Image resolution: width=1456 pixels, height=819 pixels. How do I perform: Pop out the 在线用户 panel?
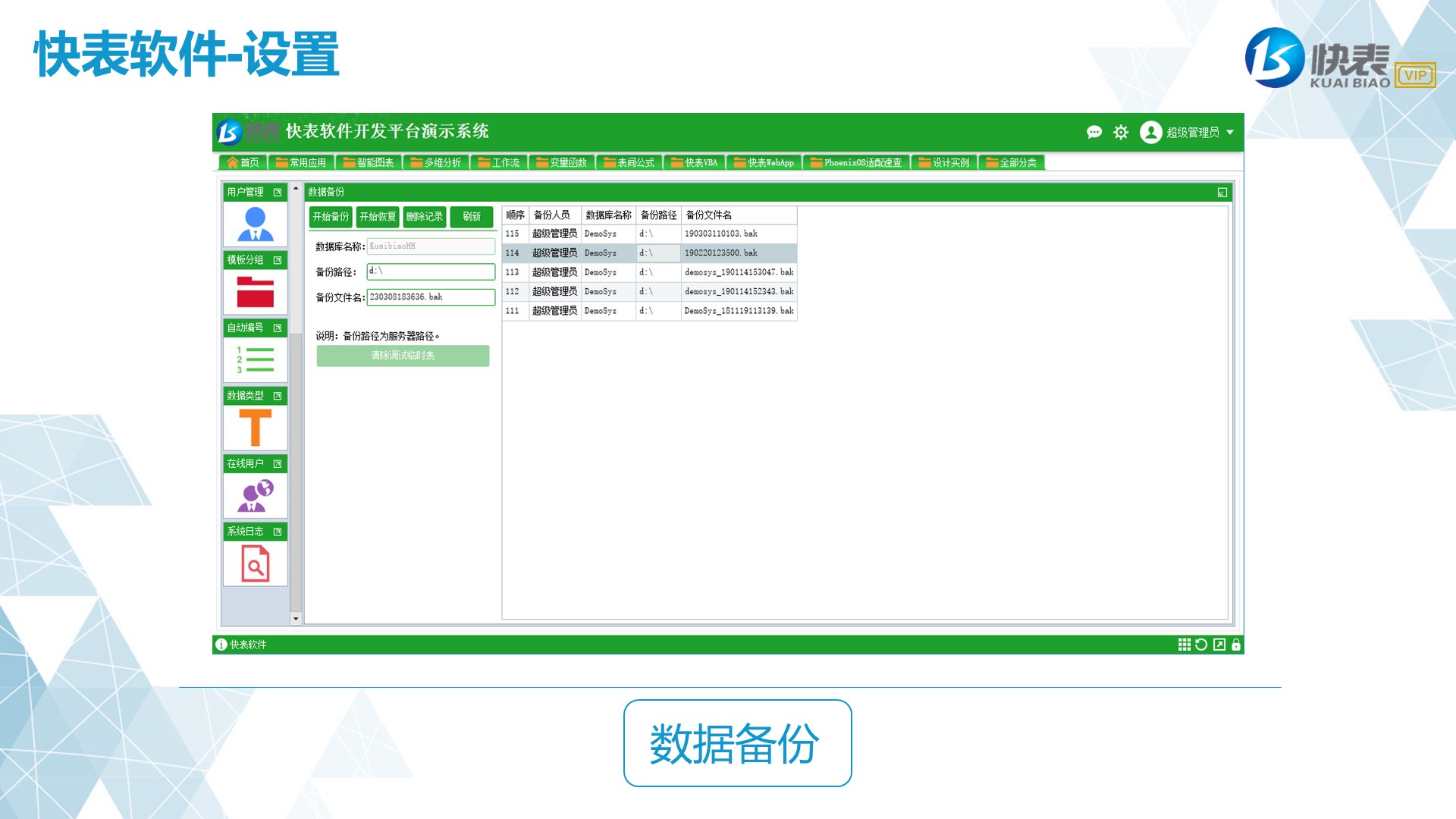(278, 464)
